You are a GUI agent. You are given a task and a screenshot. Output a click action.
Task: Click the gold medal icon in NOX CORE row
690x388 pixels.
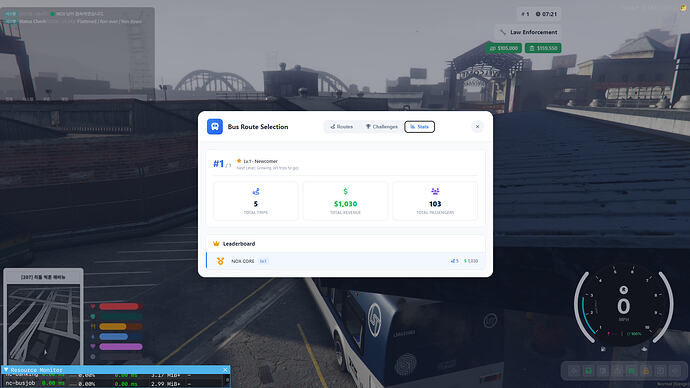click(220, 261)
